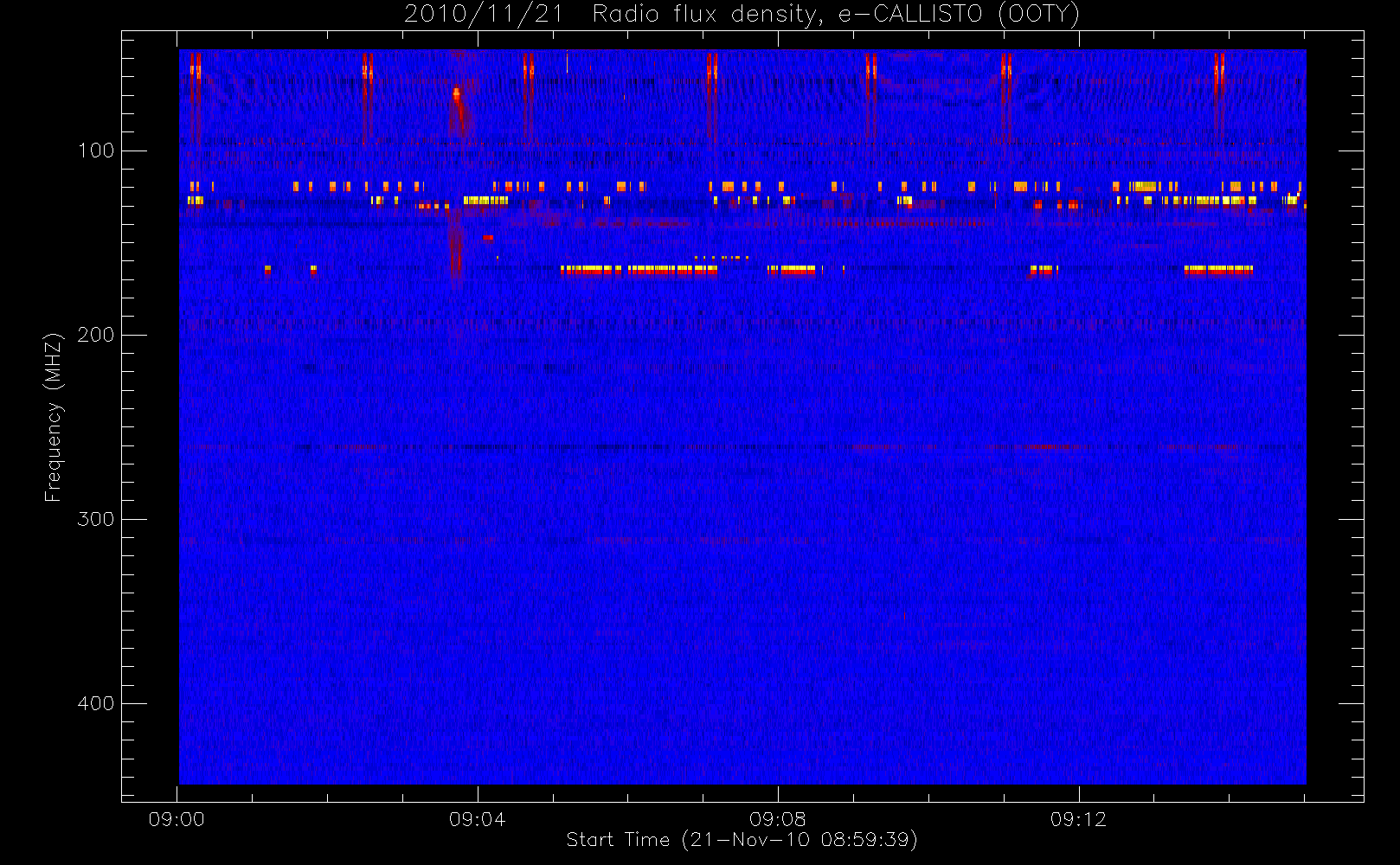Click the 09:04 time tick label
The image size is (1400, 865).
[x=478, y=819]
